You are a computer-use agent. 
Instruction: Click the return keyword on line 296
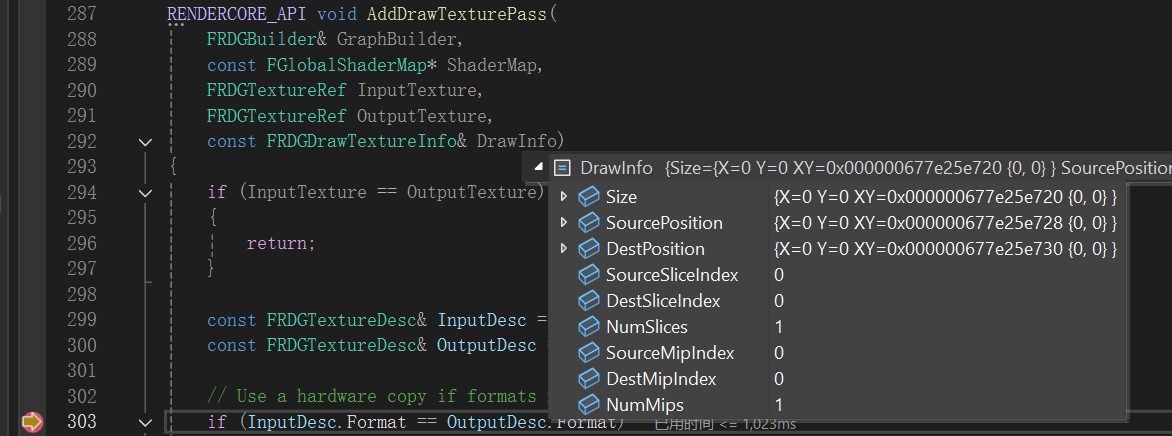277,244
